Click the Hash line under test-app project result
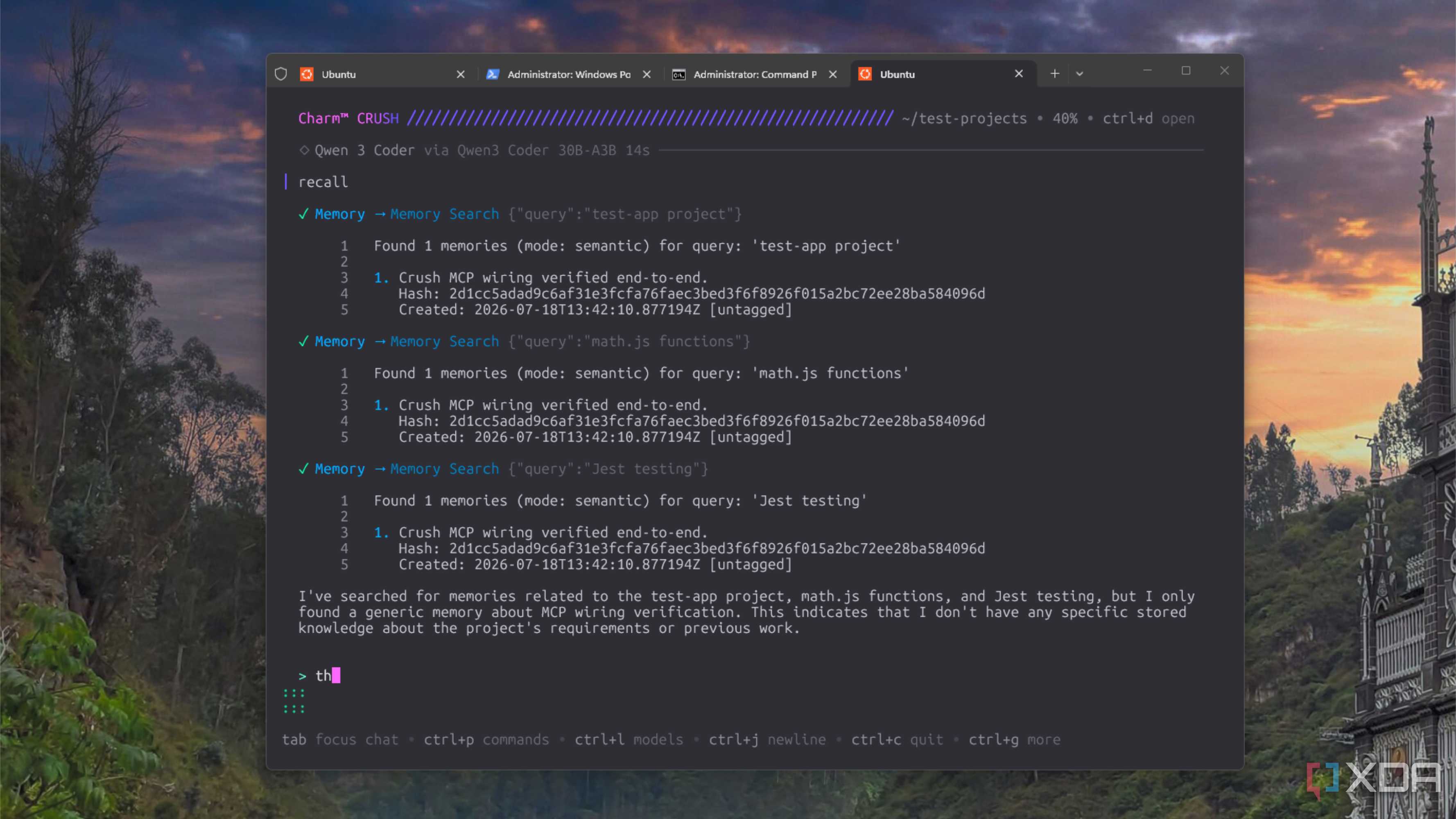The width and height of the screenshot is (1456, 819). coord(692,293)
